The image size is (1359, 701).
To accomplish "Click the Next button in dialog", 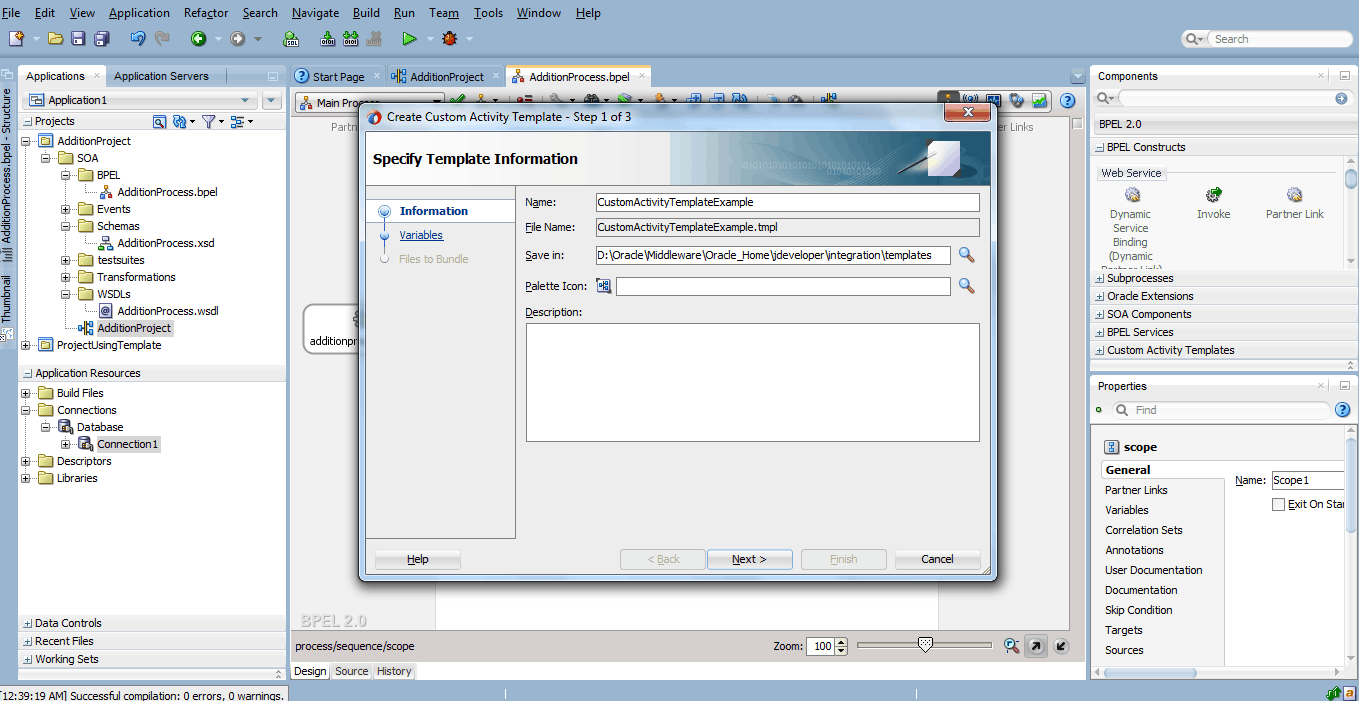I will (x=750, y=559).
